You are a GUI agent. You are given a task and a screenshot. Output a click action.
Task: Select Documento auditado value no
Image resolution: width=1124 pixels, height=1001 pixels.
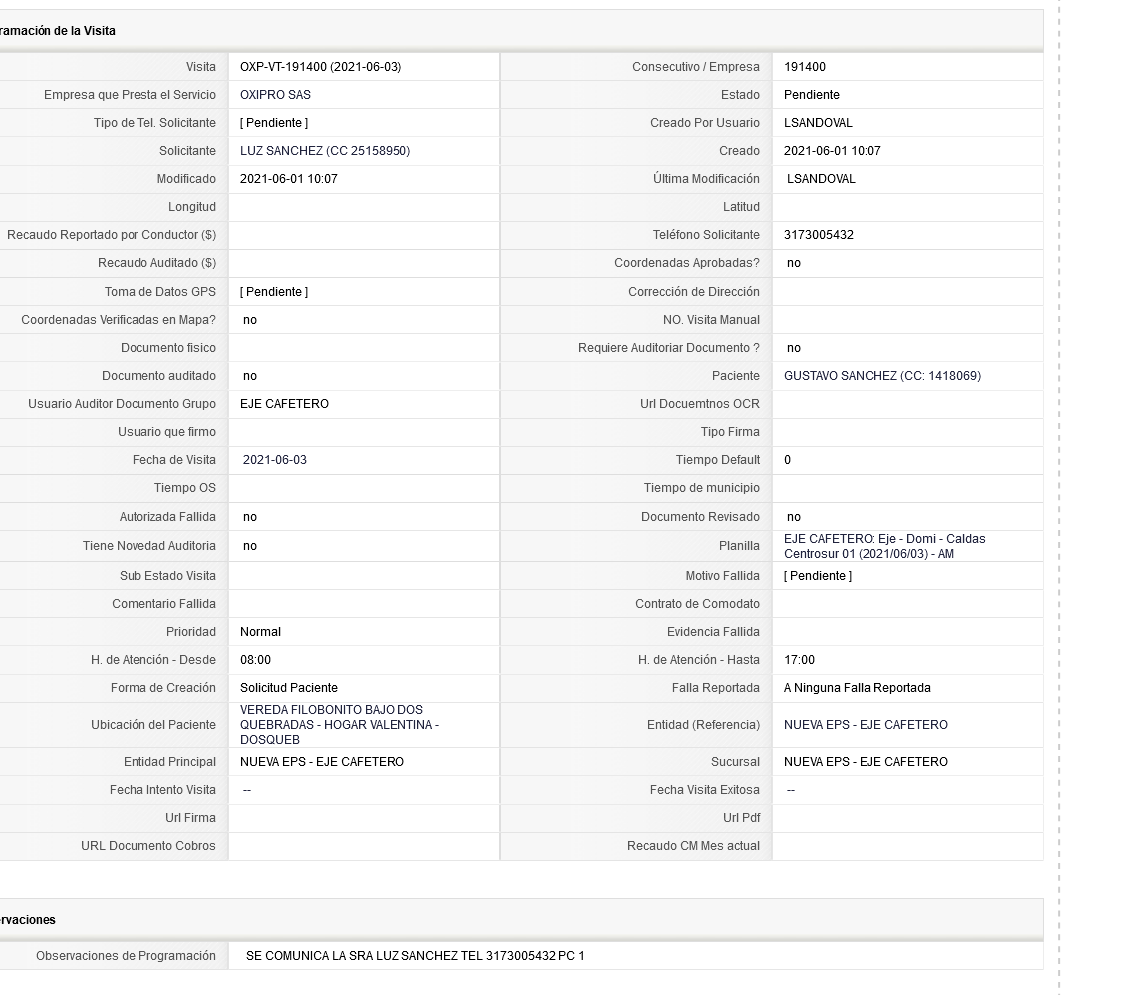(x=249, y=376)
